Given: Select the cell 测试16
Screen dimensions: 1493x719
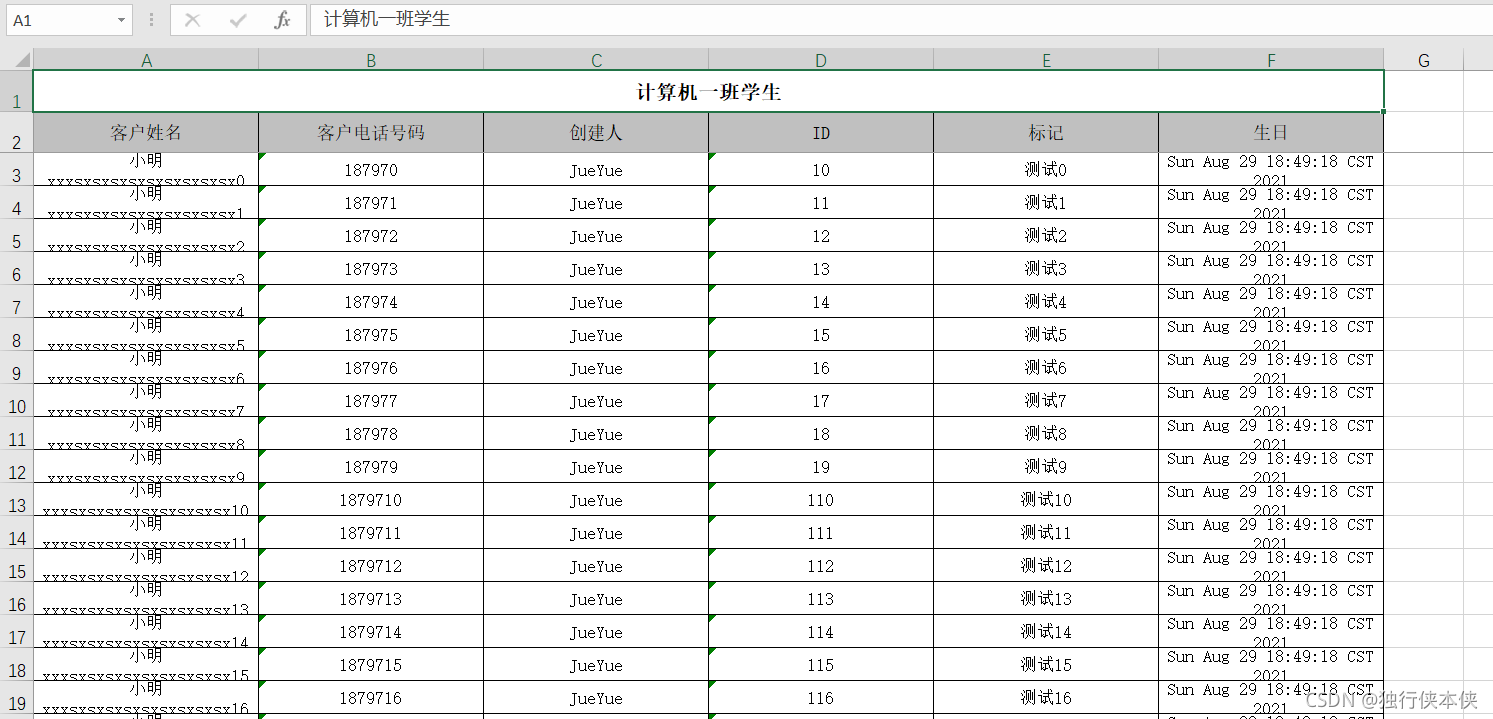Looking at the screenshot, I should point(1046,697).
